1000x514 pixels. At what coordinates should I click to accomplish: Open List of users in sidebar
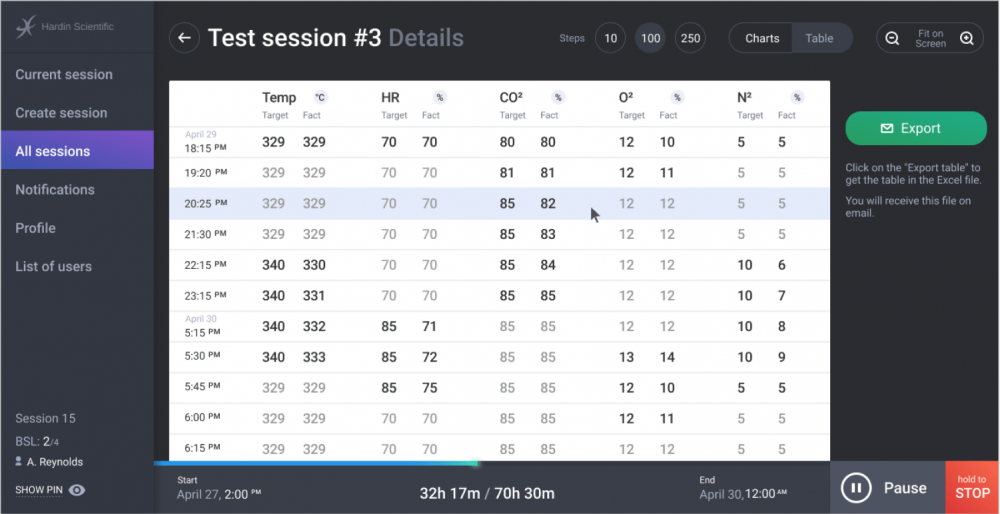(x=54, y=267)
